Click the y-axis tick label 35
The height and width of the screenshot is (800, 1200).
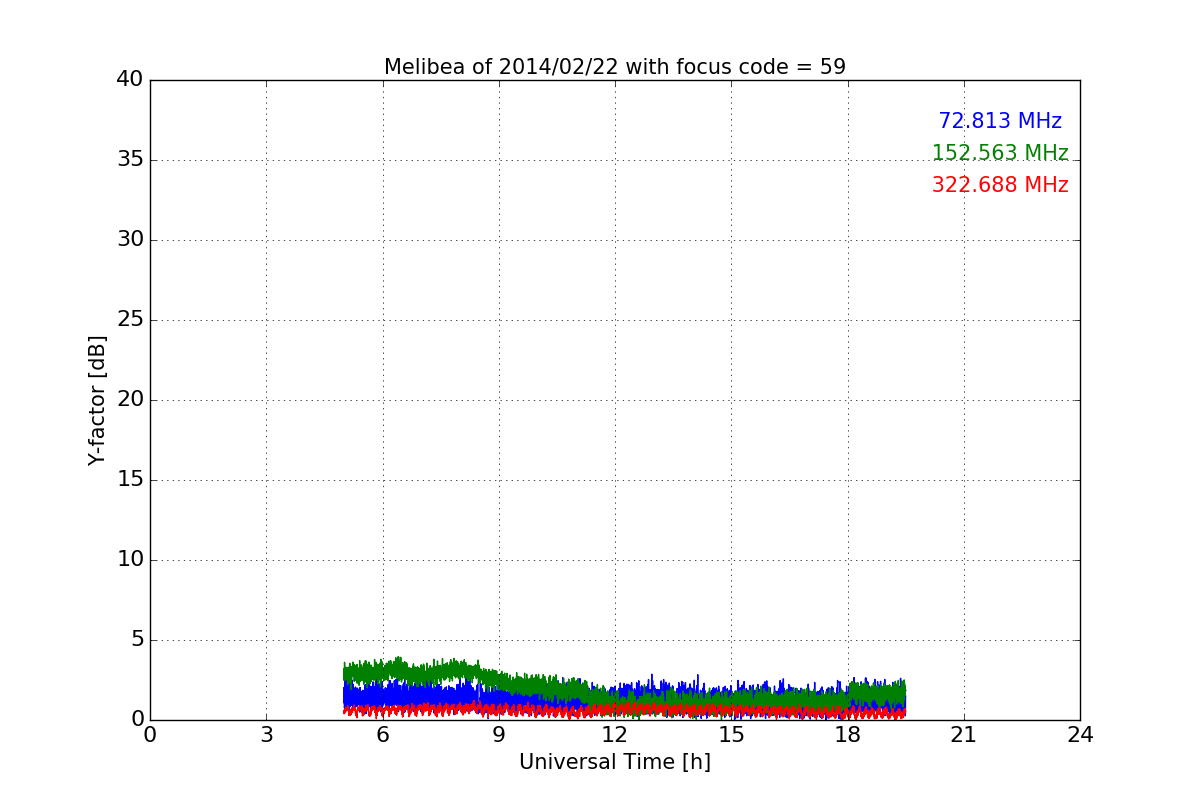tap(130, 160)
